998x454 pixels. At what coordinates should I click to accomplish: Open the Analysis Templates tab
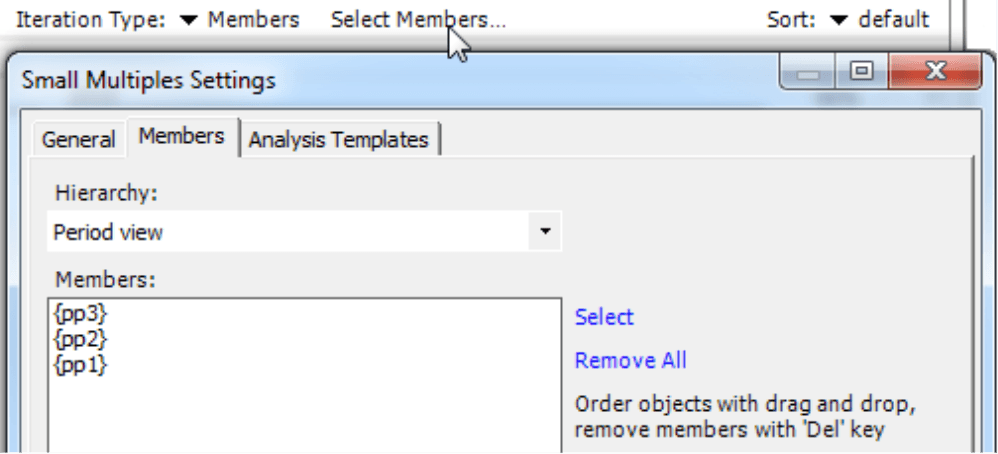[x=339, y=139]
